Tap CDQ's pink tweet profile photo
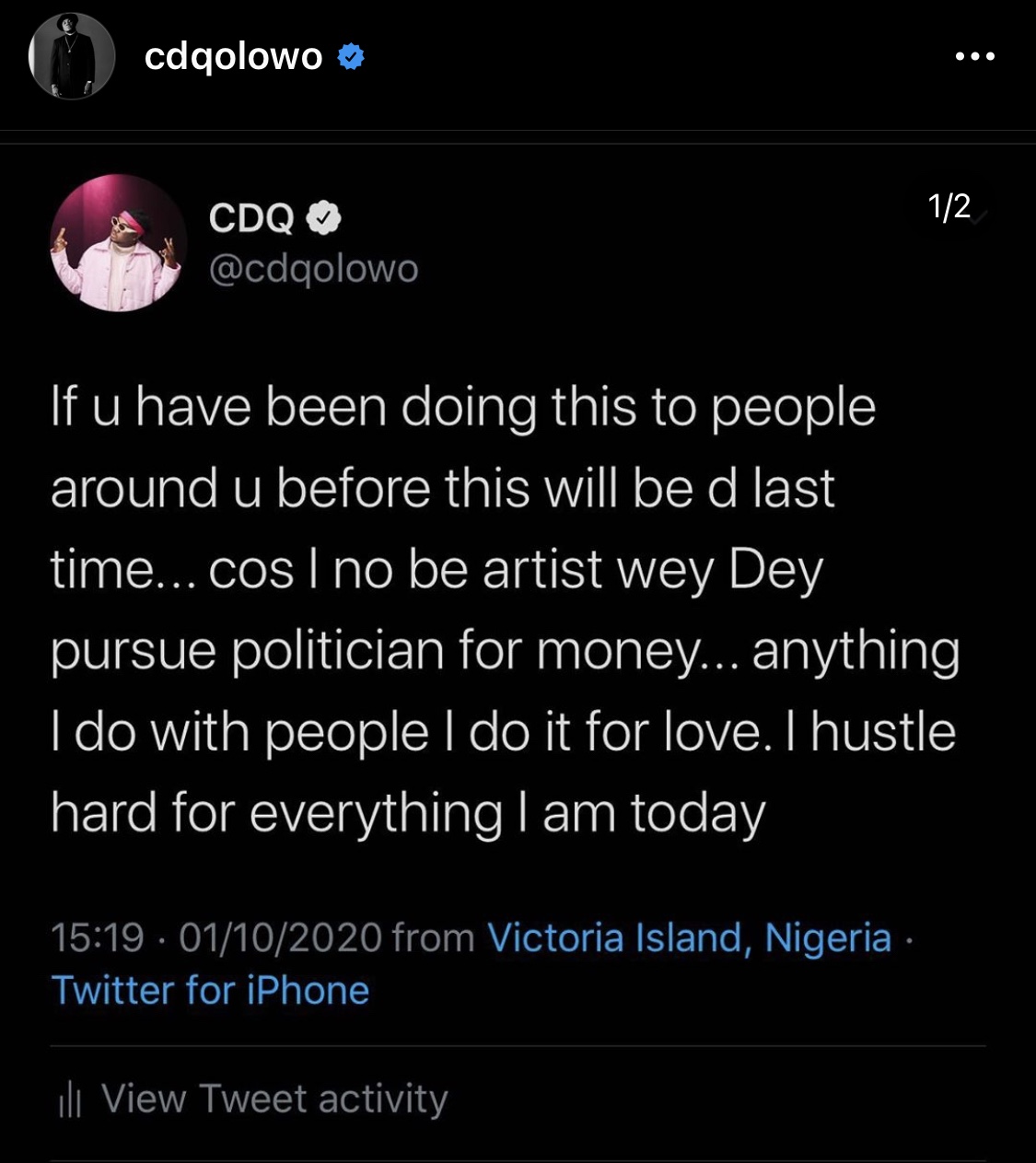 118,243
